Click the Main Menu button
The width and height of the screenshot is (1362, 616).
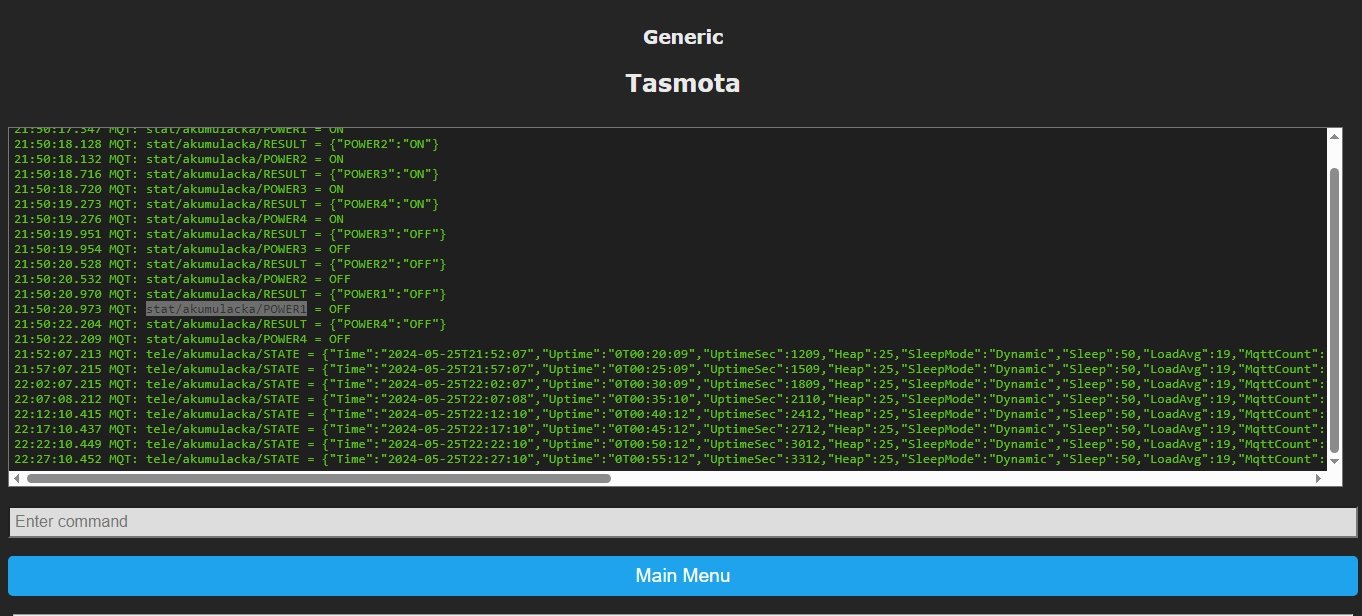coord(683,576)
